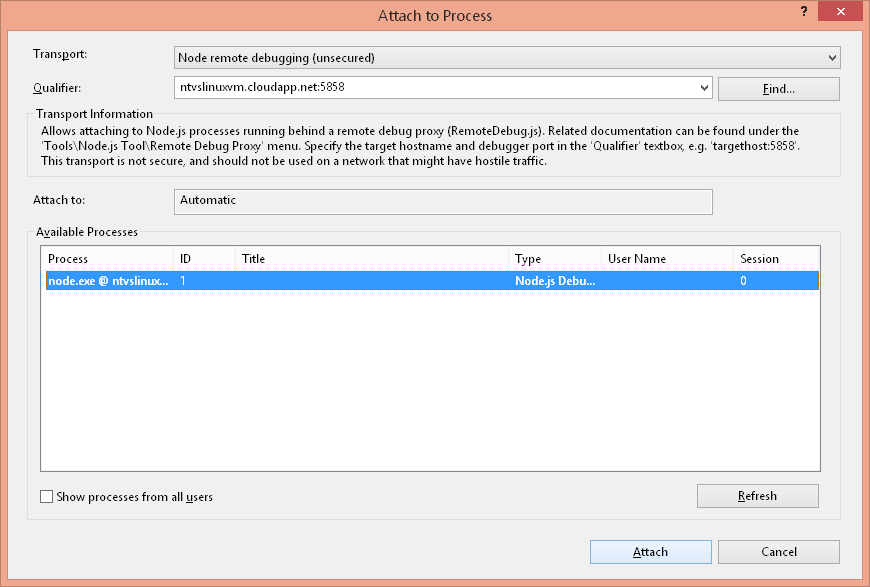This screenshot has width=870, height=587.
Task: Click the Find... button
Action: 778,89
